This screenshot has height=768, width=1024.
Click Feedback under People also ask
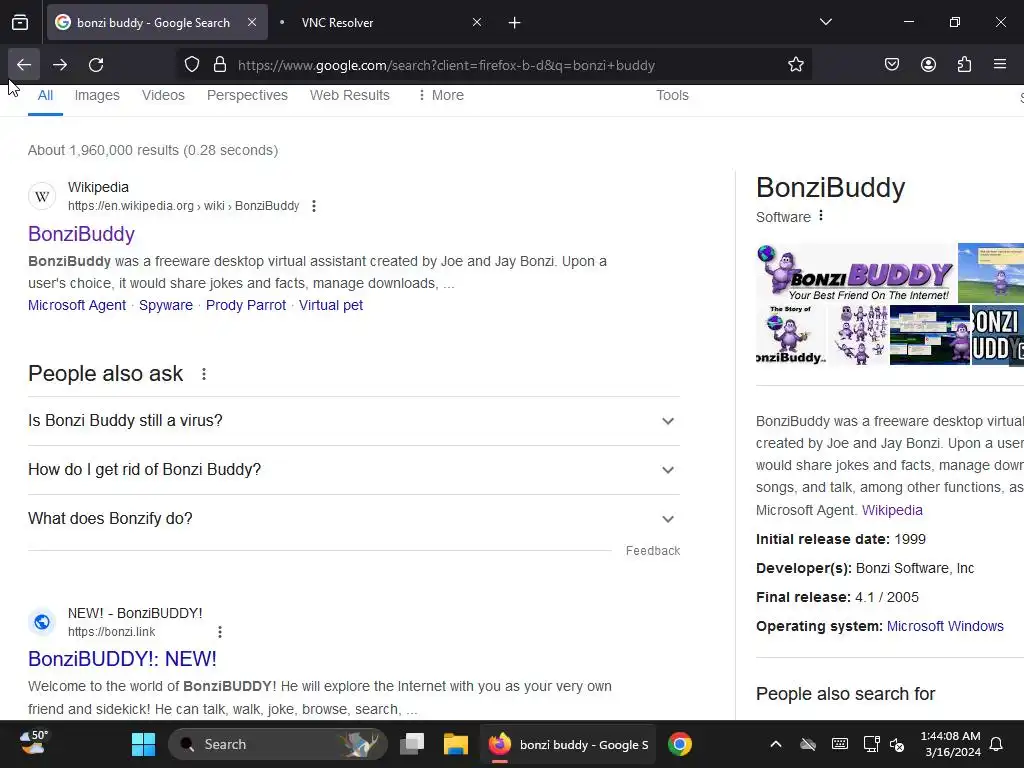[x=653, y=551]
